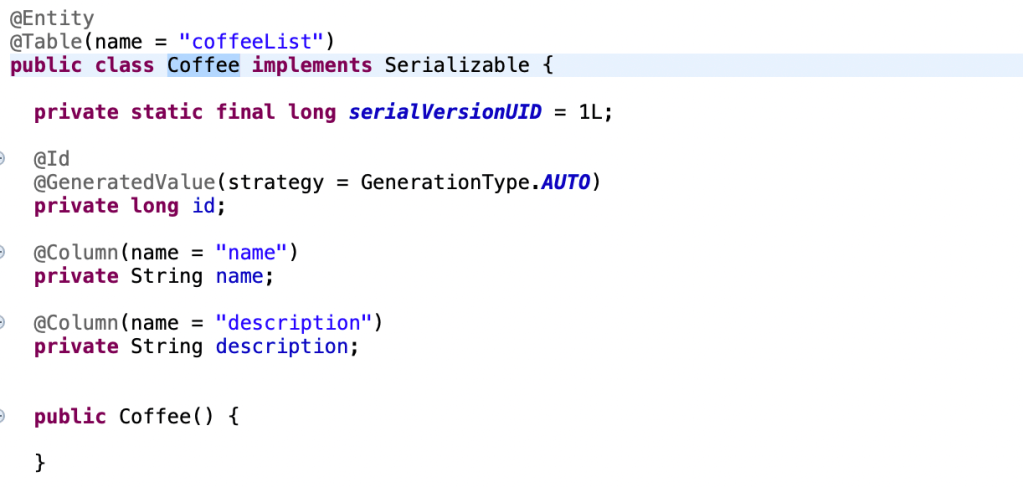Click the implements keyword in class declaration
1023x487 pixels.
pos(311,66)
